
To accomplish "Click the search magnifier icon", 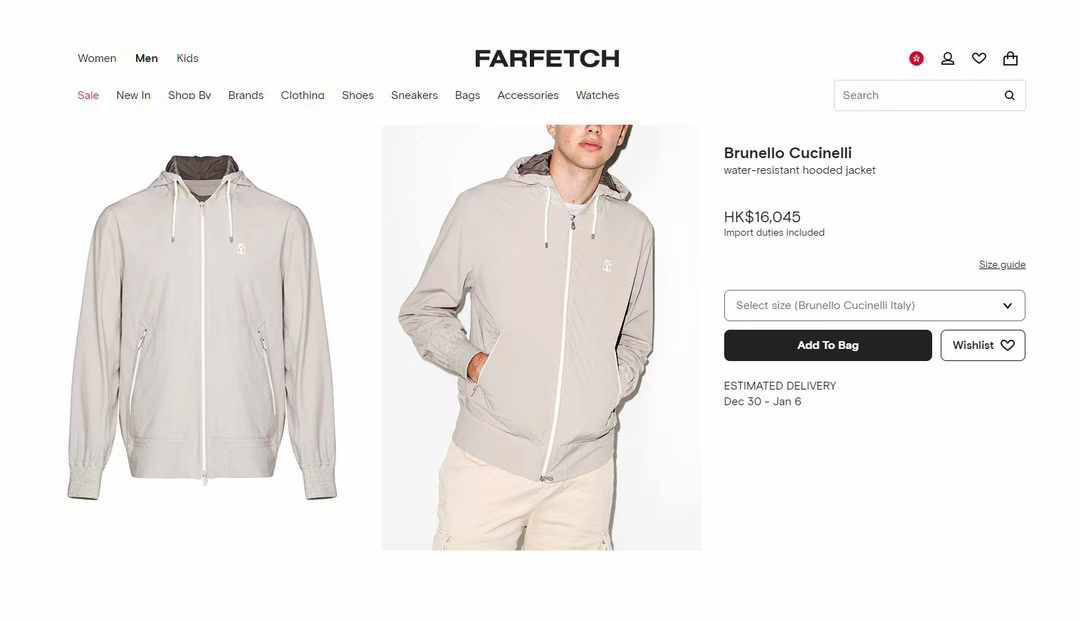I will click(1009, 95).
